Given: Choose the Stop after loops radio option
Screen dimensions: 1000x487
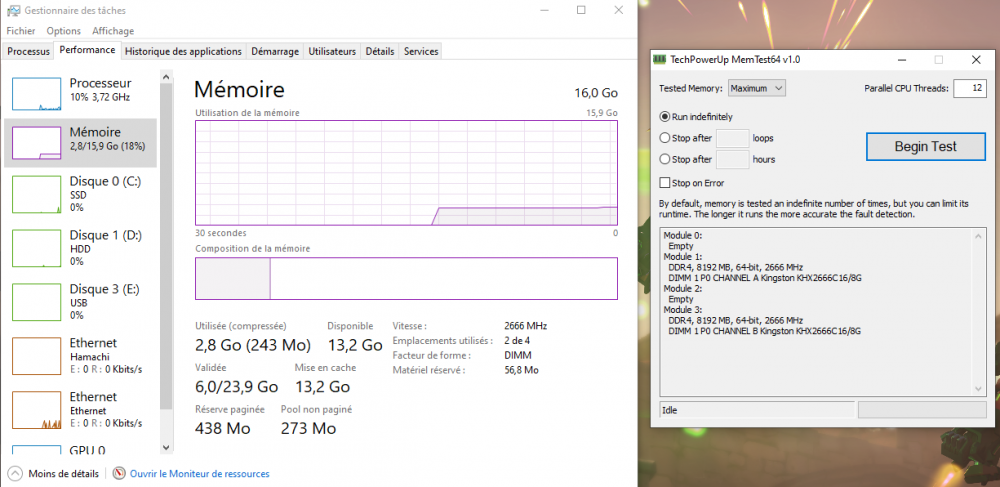Looking at the screenshot, I should tap(665, 138).
